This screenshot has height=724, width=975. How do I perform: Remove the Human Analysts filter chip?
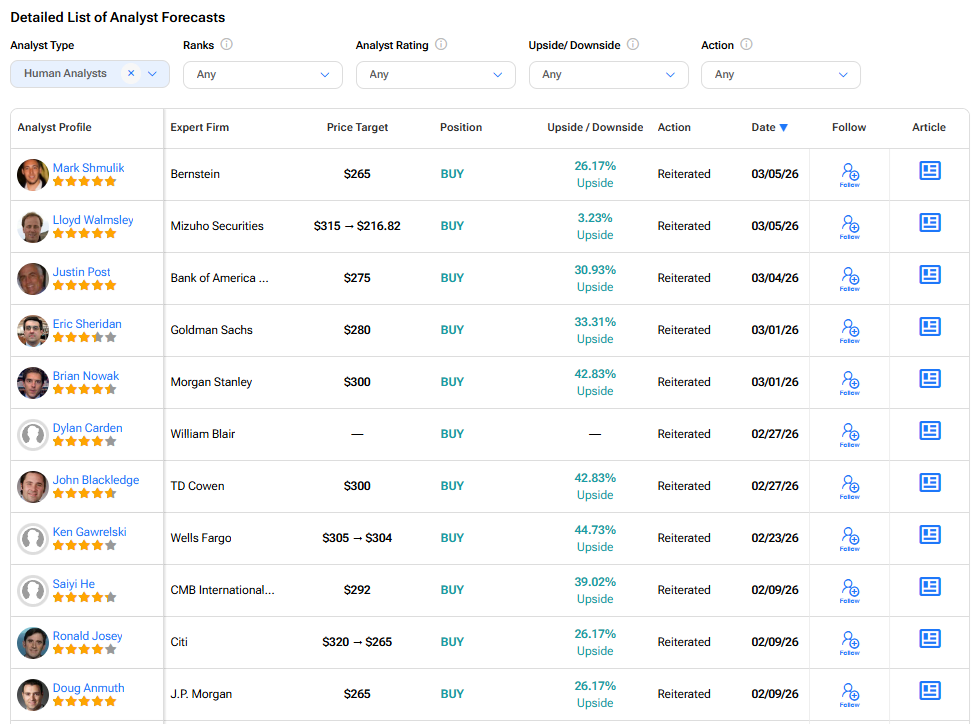coord(130,73)
